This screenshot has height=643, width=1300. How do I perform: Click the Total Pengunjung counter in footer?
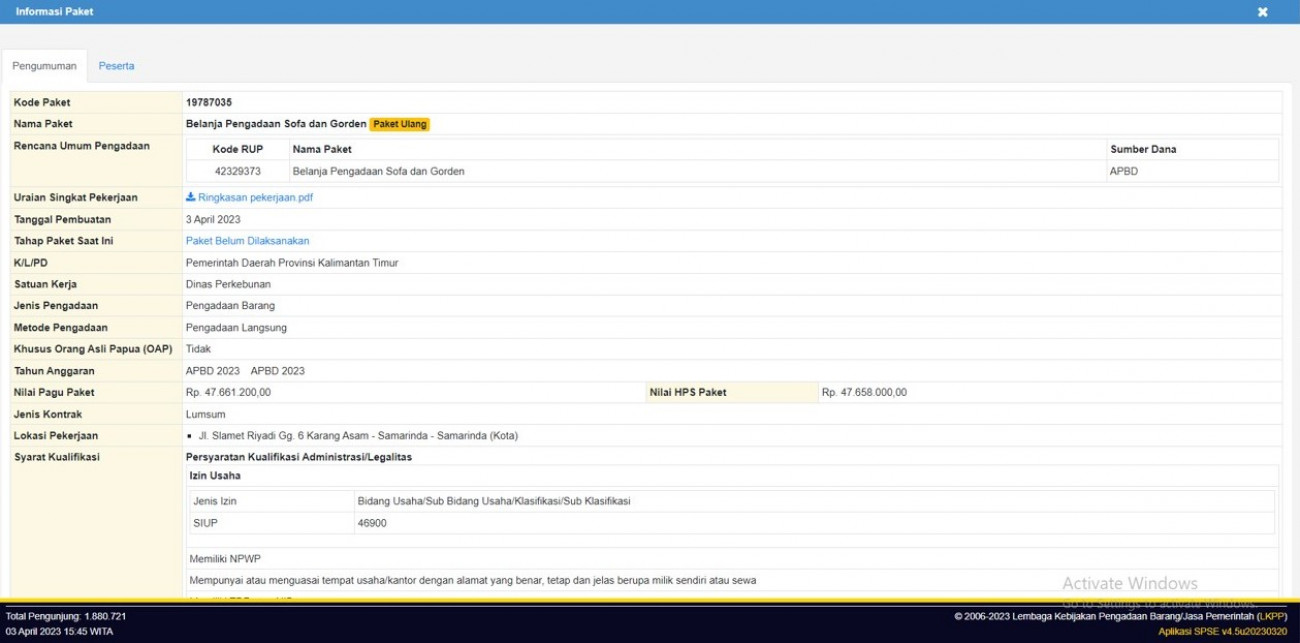click(66, 616)
